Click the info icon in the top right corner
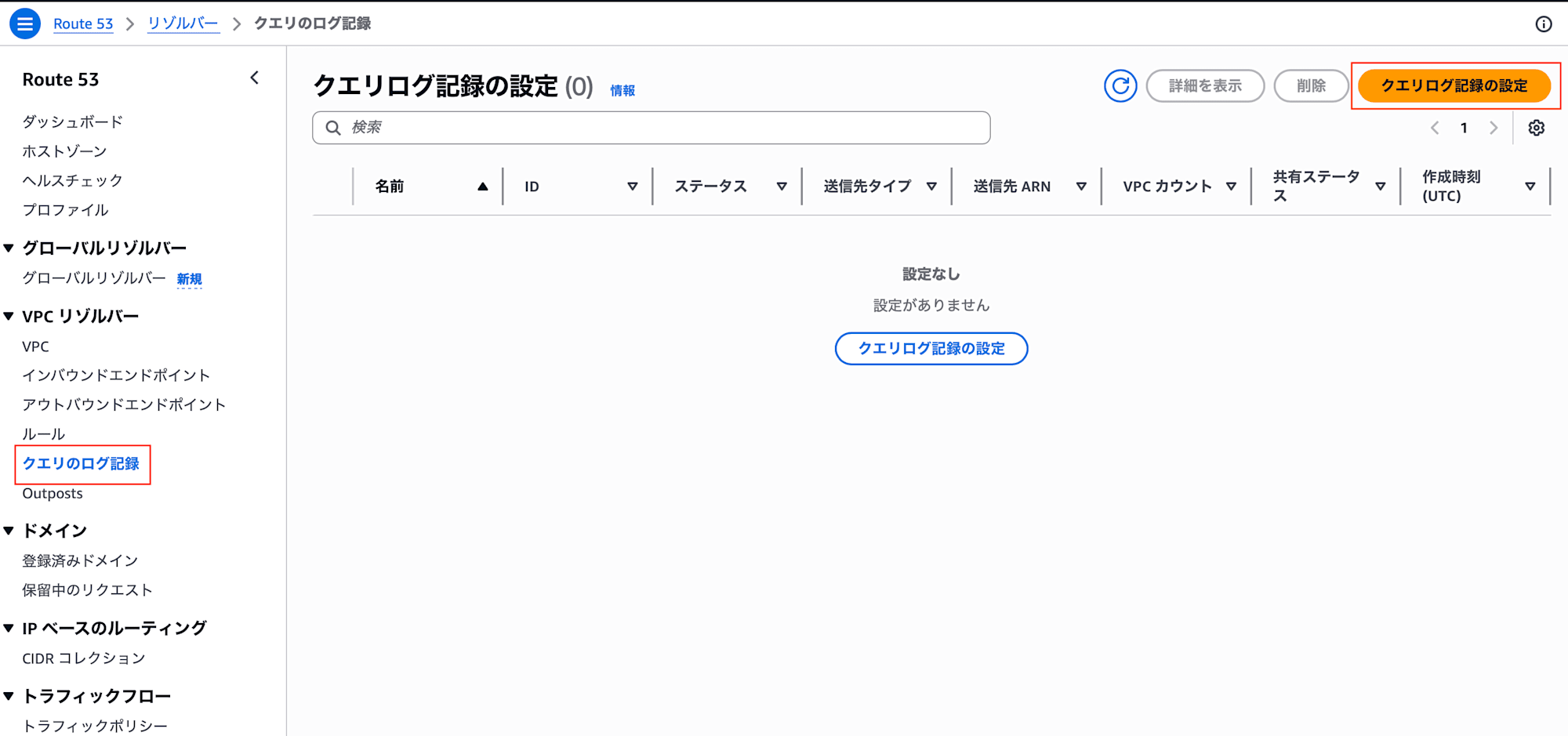 [x=1542, y=24]
